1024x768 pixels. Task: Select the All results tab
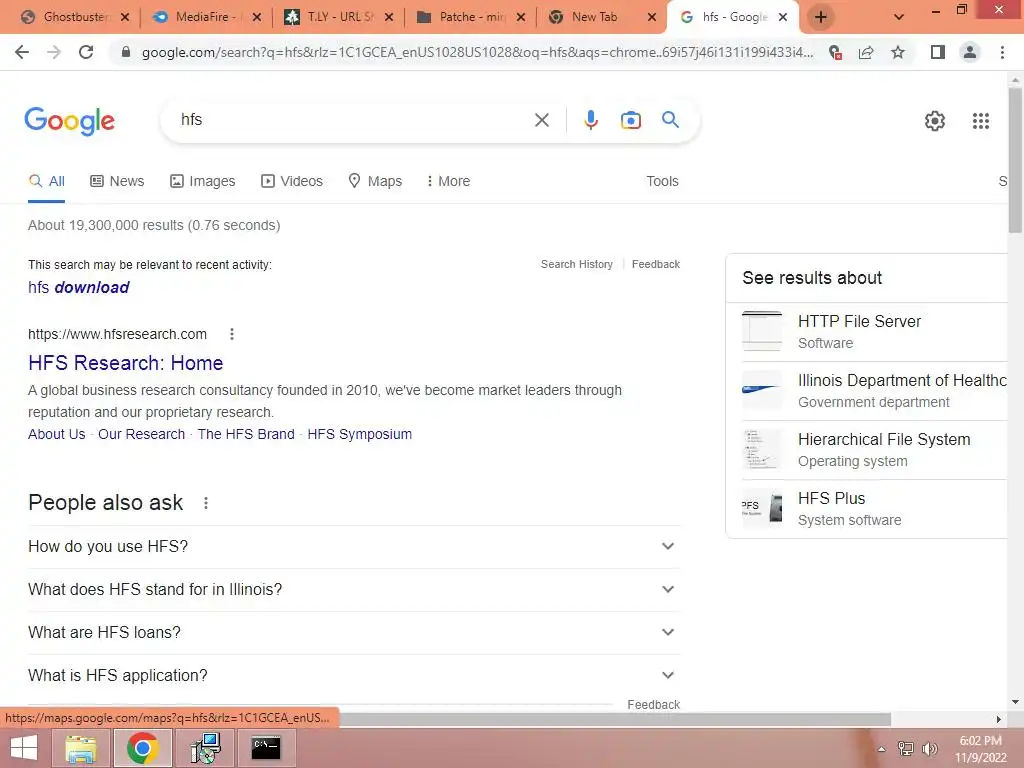click(x=46, y=181)
